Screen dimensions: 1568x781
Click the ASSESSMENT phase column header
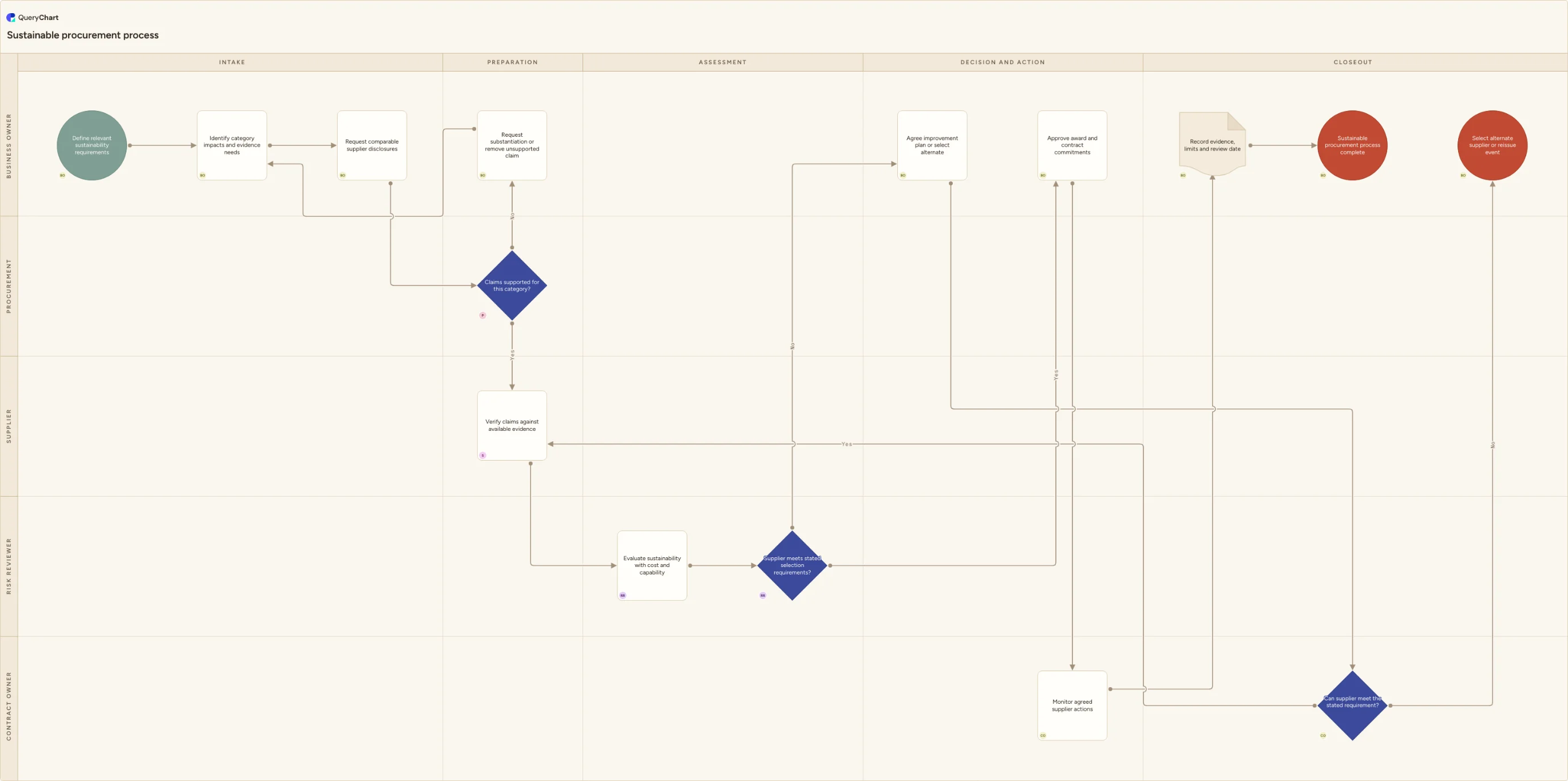[723, 62]
